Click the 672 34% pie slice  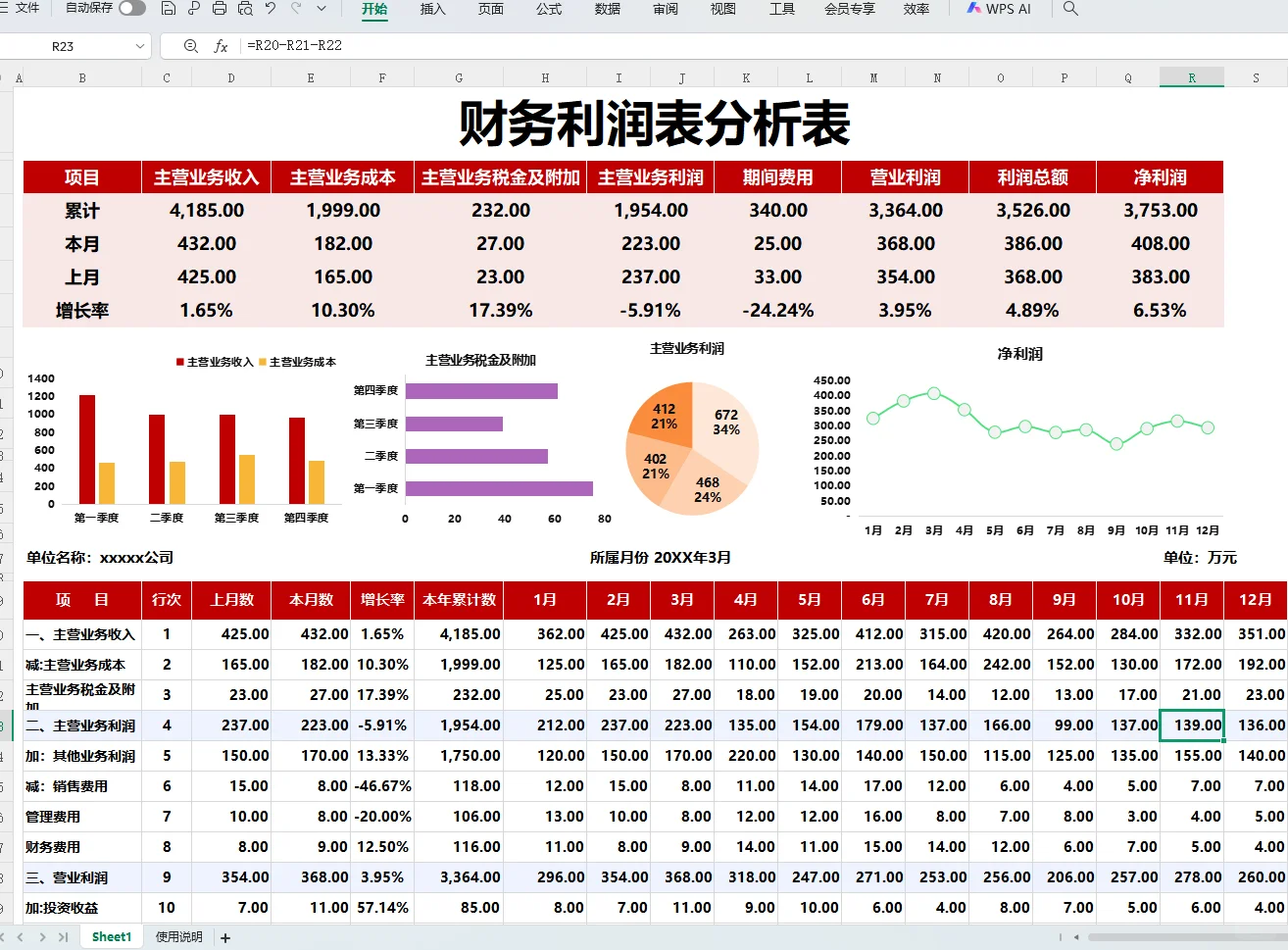click(725, 422)
